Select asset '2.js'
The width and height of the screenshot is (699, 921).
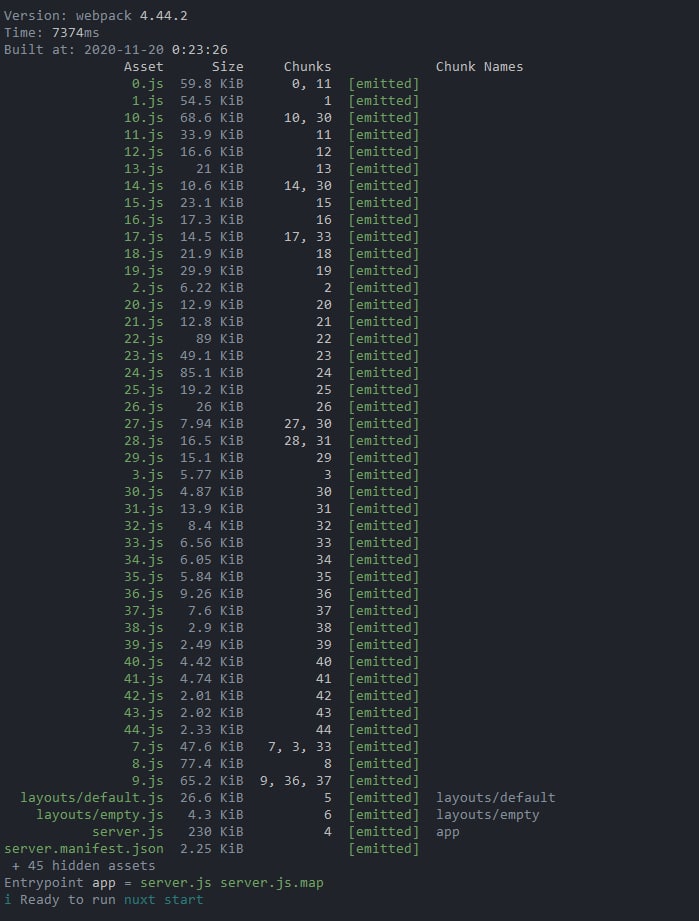coord(147,288)
